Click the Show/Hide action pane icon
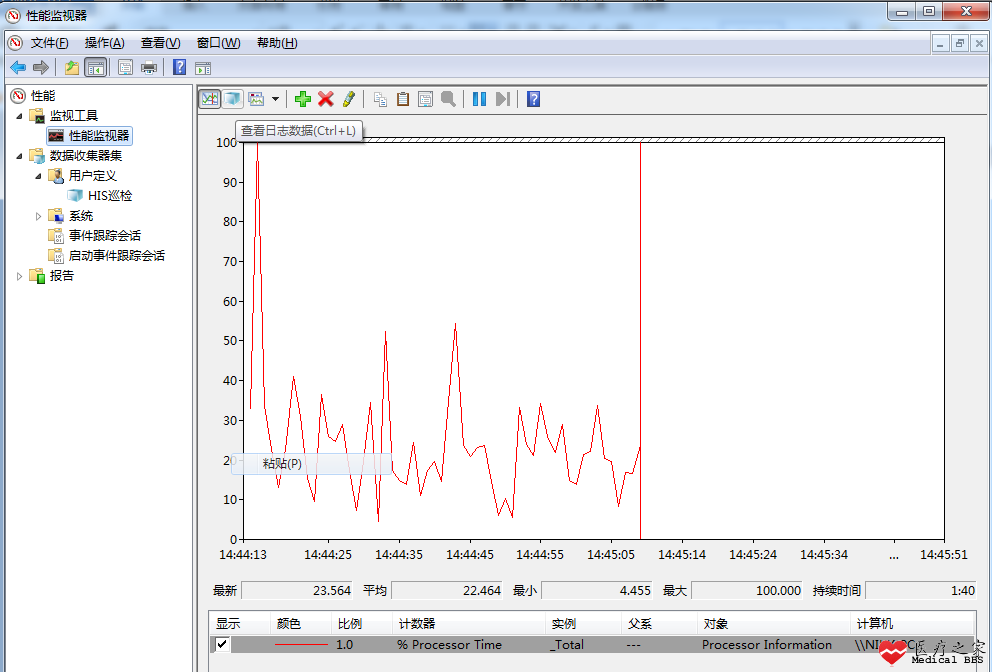Screen dimensions: 992x672 203,68
